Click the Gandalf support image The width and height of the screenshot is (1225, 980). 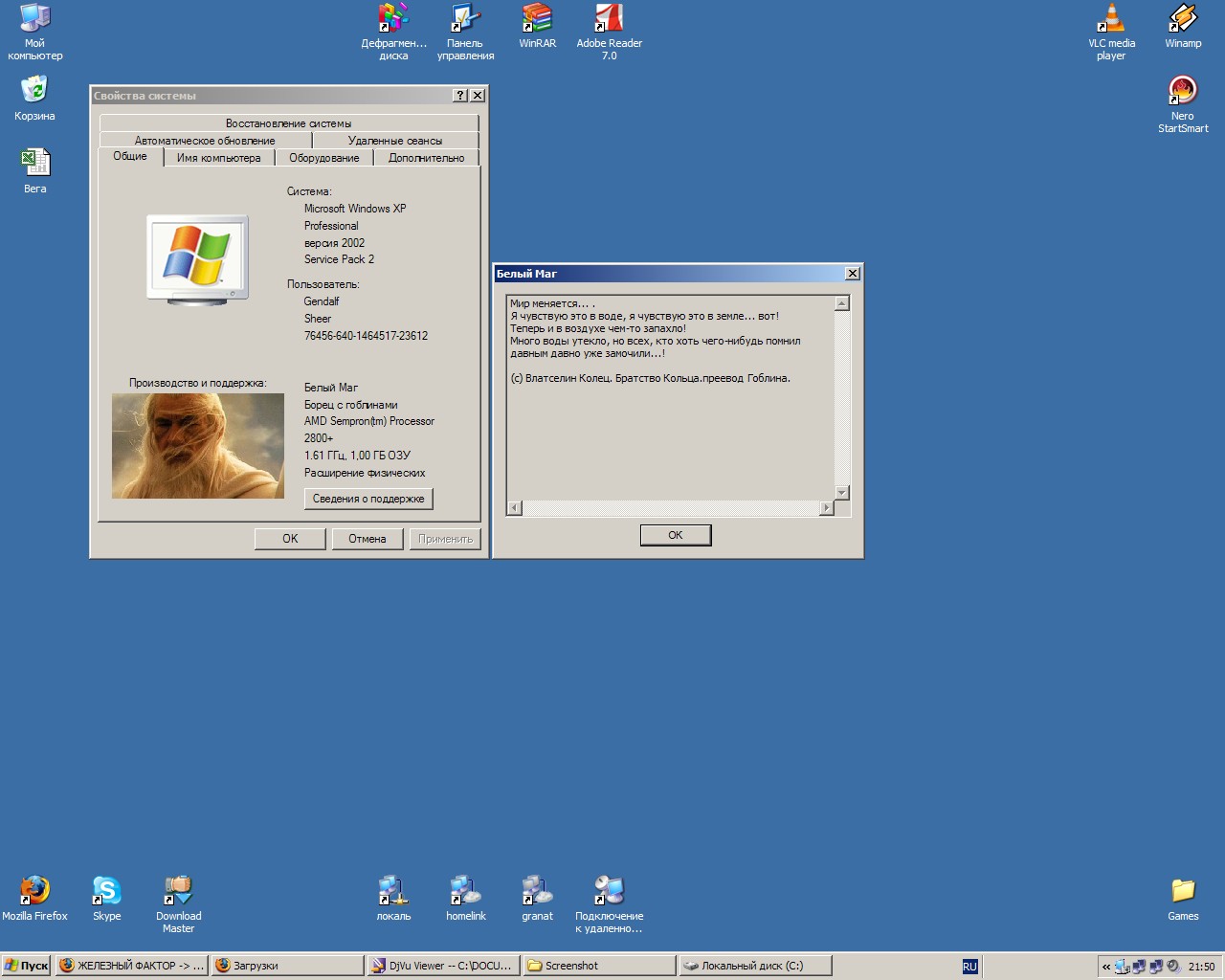(x=198, y=446)
